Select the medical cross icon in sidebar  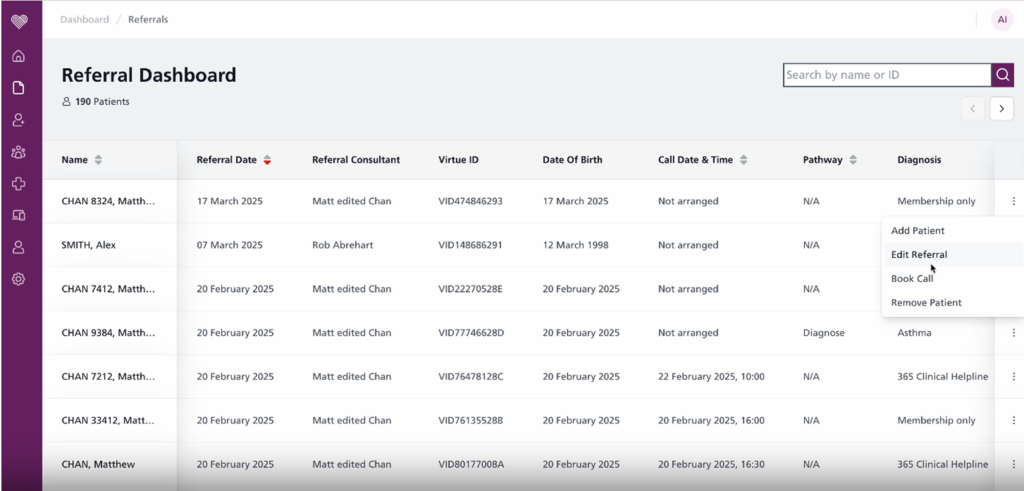[x=18, y=184]
